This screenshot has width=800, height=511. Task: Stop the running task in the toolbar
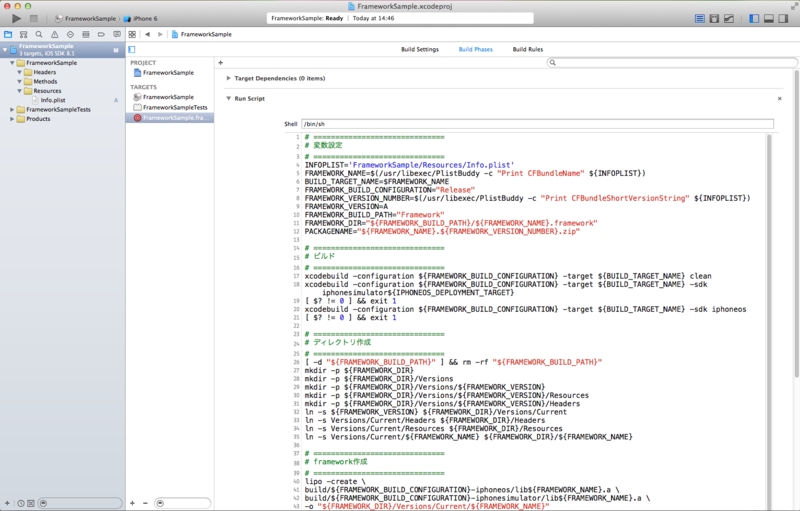[x=34, y=18]
